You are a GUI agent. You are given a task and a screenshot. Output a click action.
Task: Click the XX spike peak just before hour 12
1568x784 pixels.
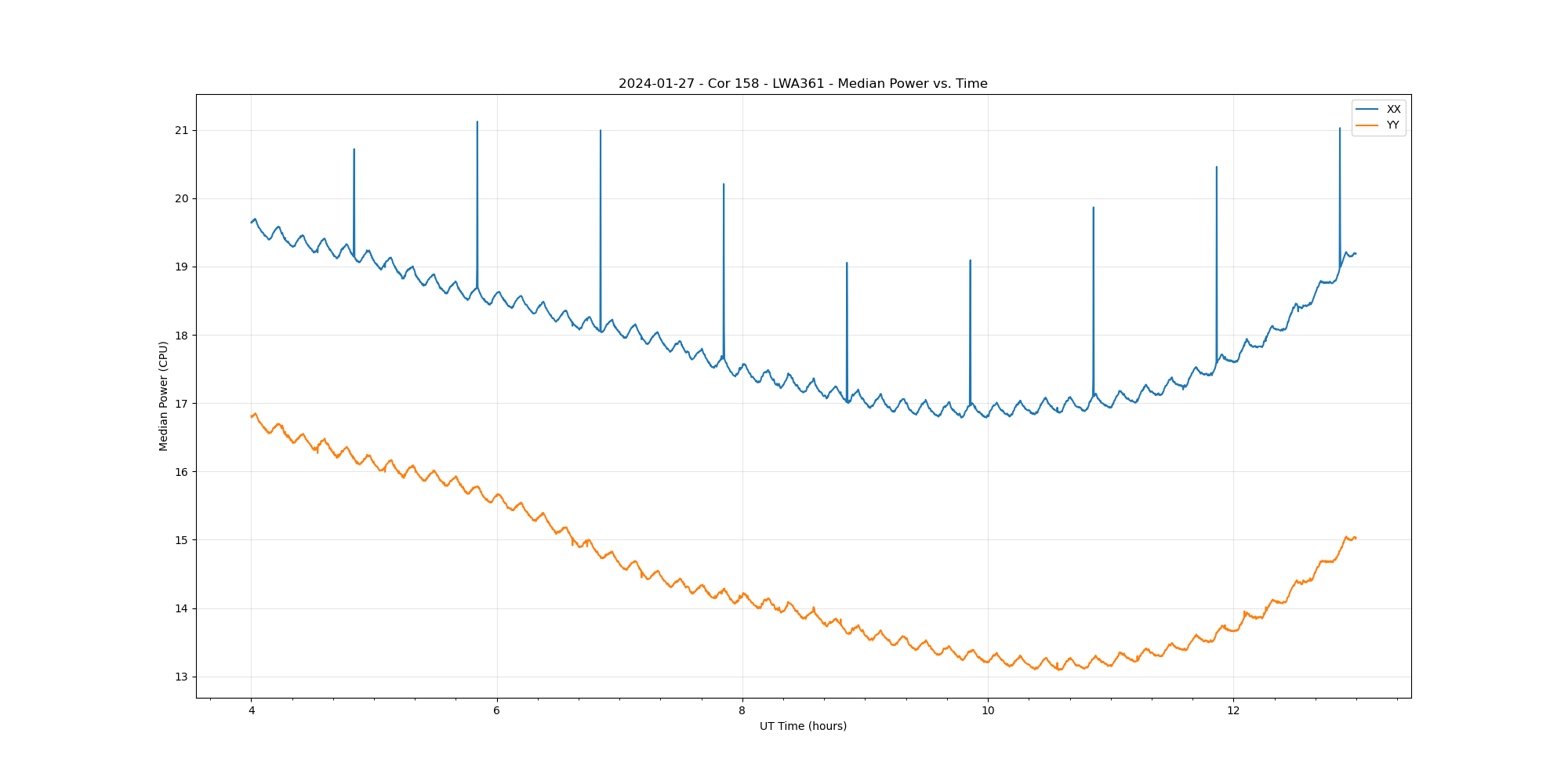click(1216, 167)
